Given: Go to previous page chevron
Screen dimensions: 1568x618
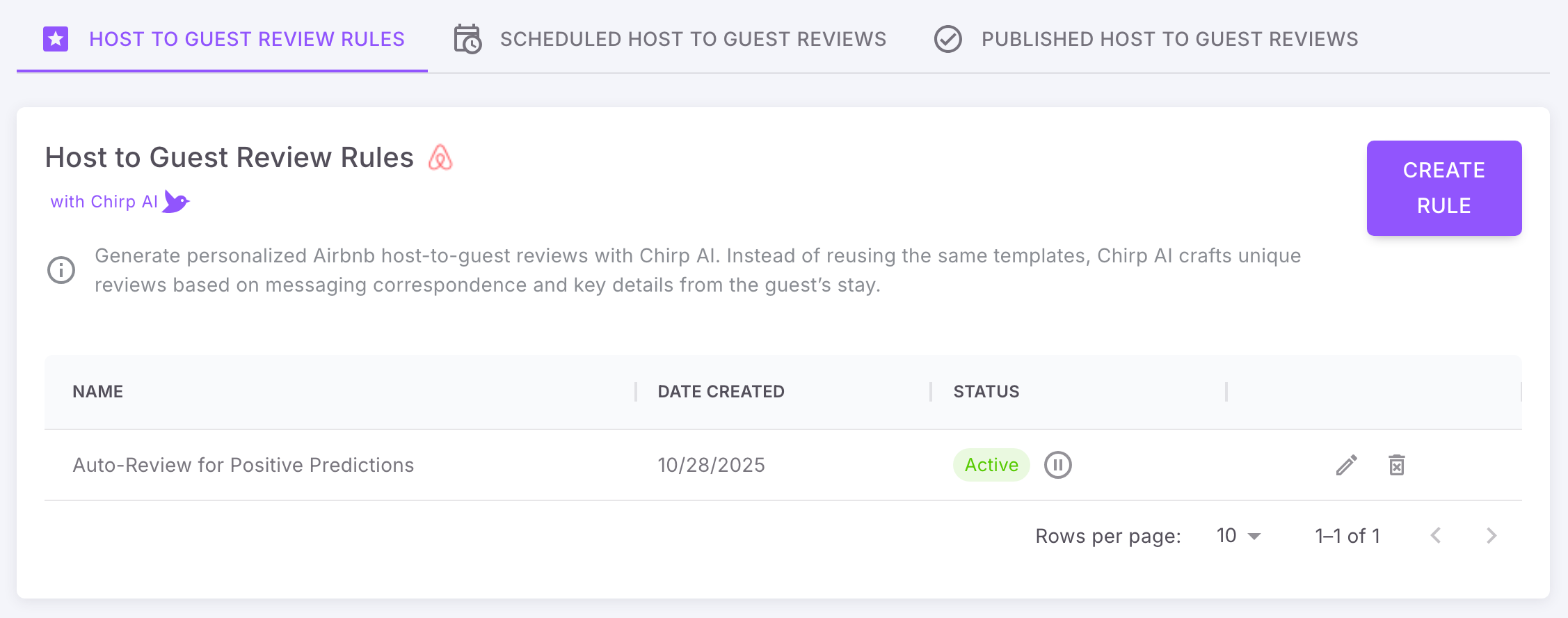Looking at the screenshot, I should click(x=1435, y=536).
